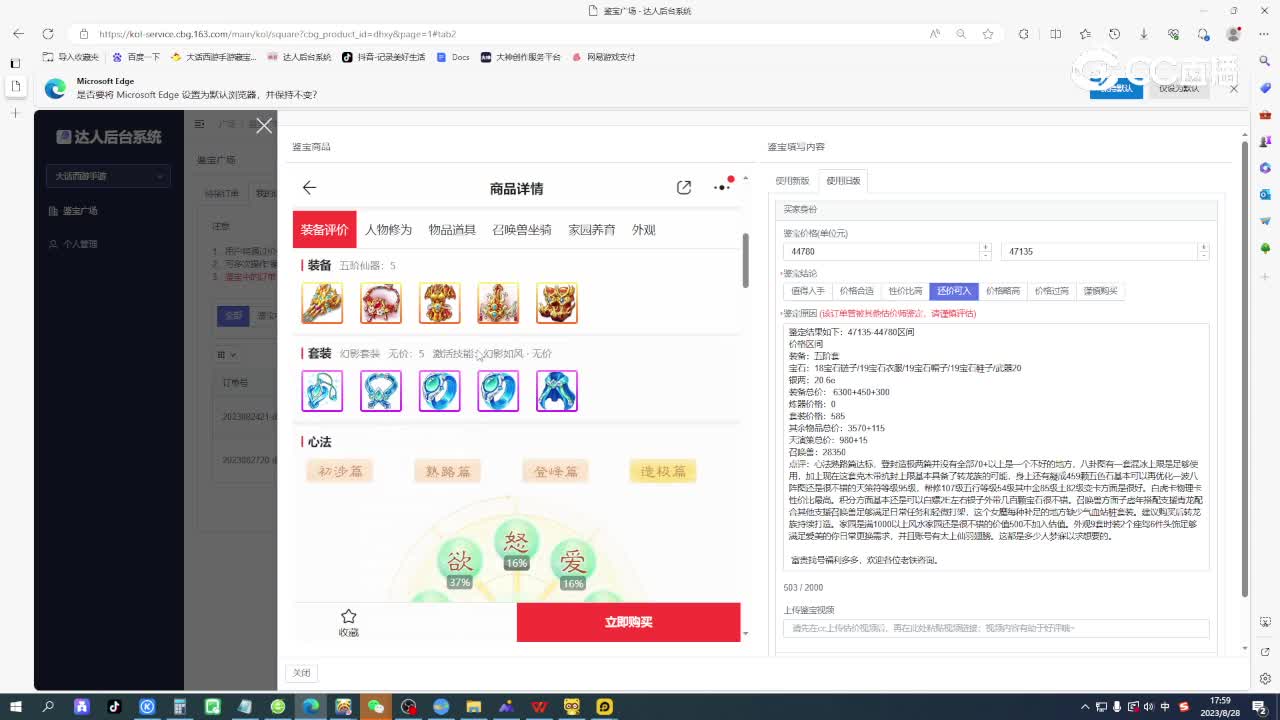Select the 熟路篇 心法 chapter

448,471
